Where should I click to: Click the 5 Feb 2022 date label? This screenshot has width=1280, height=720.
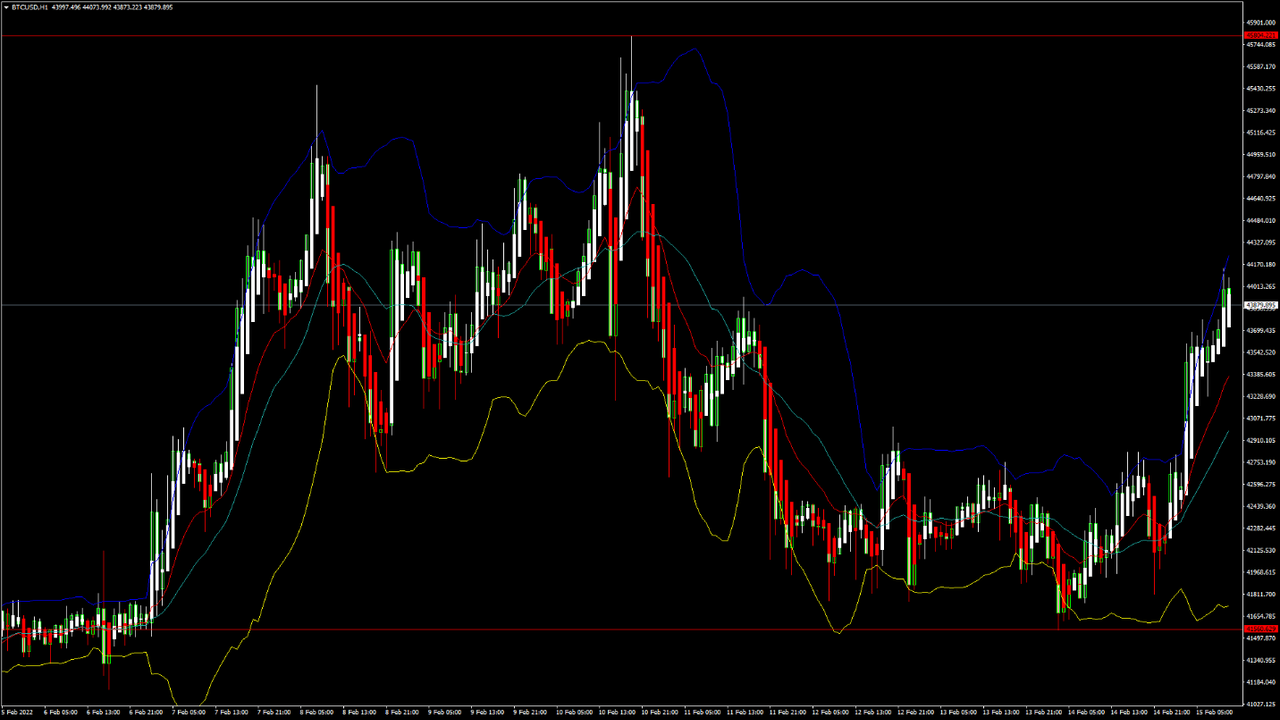click(x=20, y=712)
